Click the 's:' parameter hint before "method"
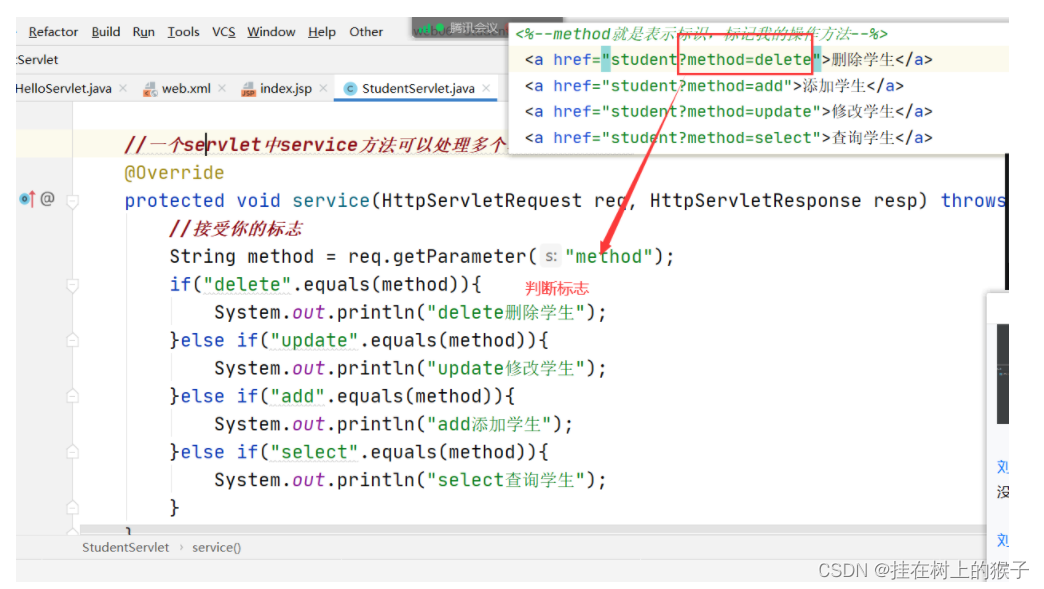The width and height of the screenshot is (1044, 589). click(551, 256)
